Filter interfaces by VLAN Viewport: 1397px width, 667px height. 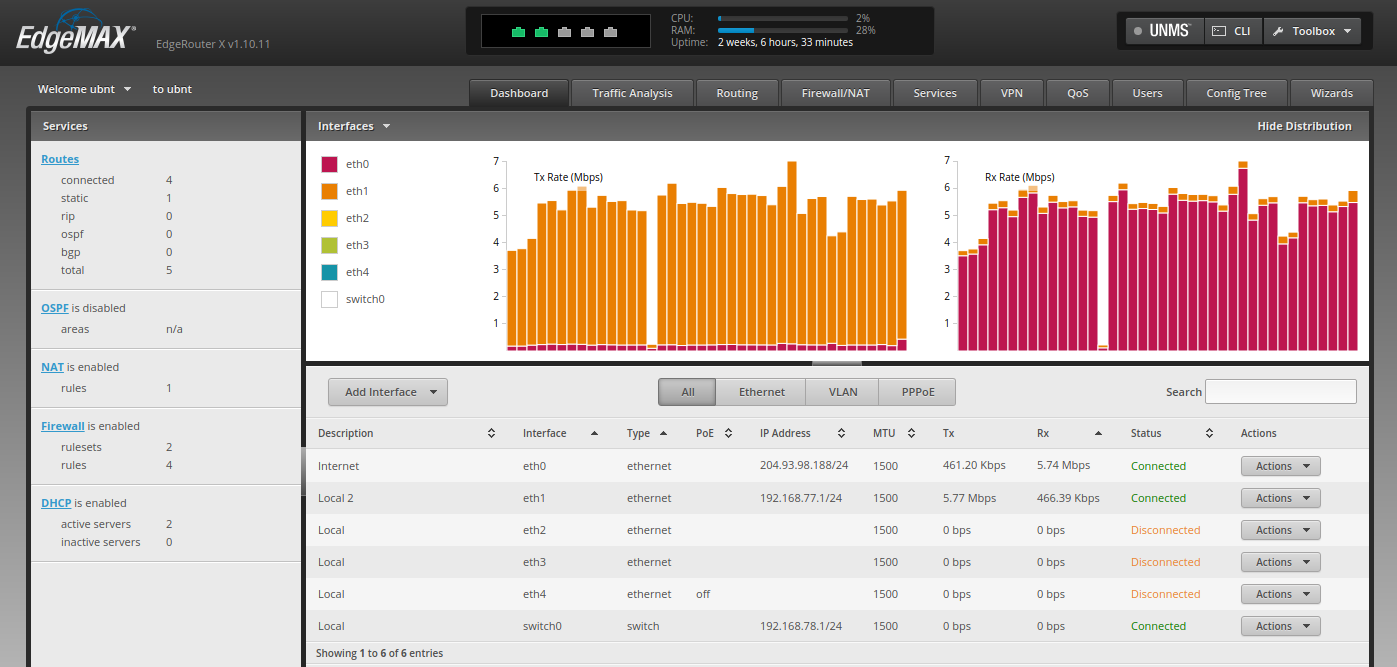coord(843,392)
